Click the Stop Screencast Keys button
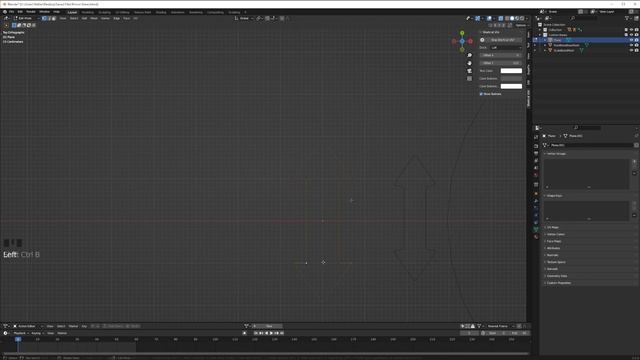This screenshot has height=360, width=640. (x=503, y=40)
